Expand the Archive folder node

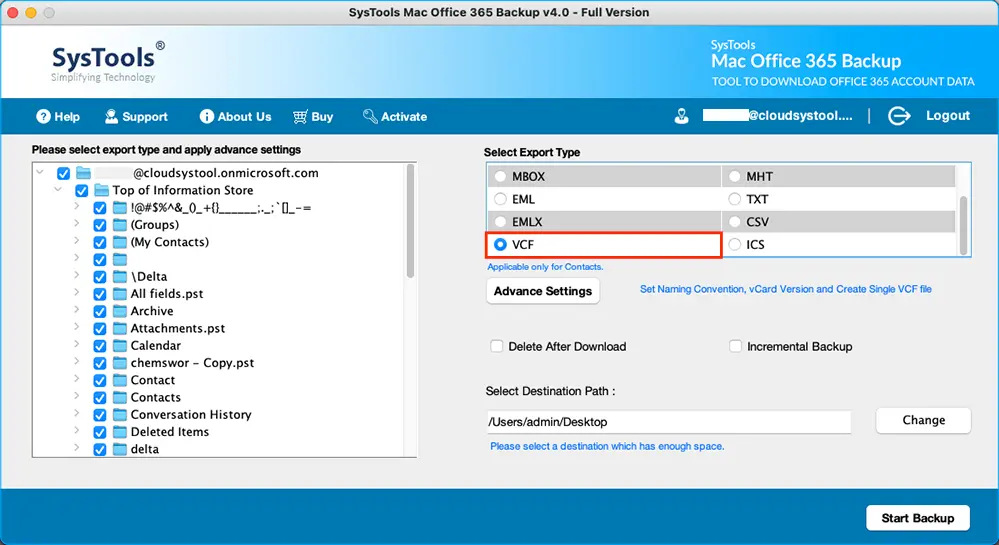[x=76, y=310]
